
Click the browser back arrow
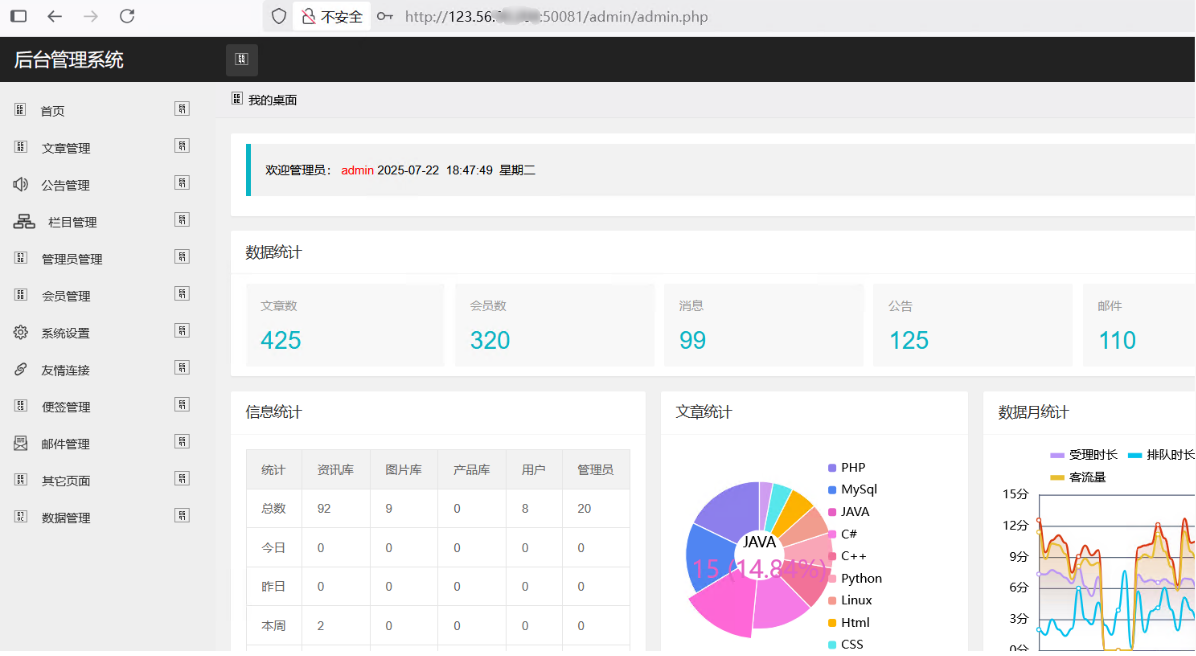55,16
